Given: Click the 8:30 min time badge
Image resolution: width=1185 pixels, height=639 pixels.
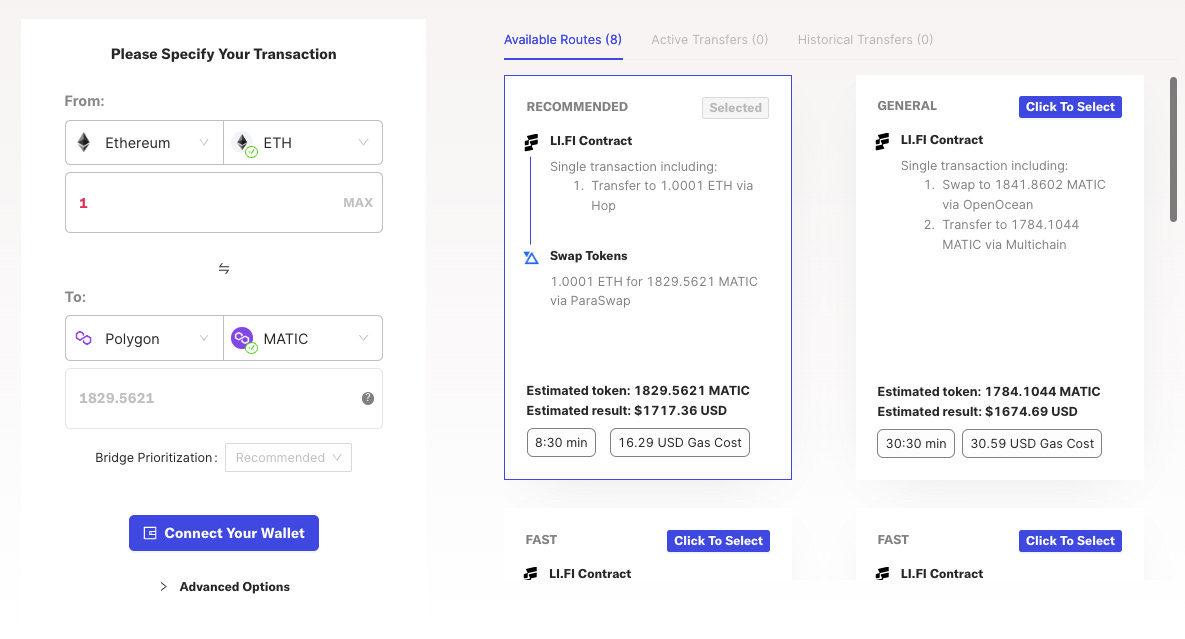Looking at the screenshot, I should point(562,443).
